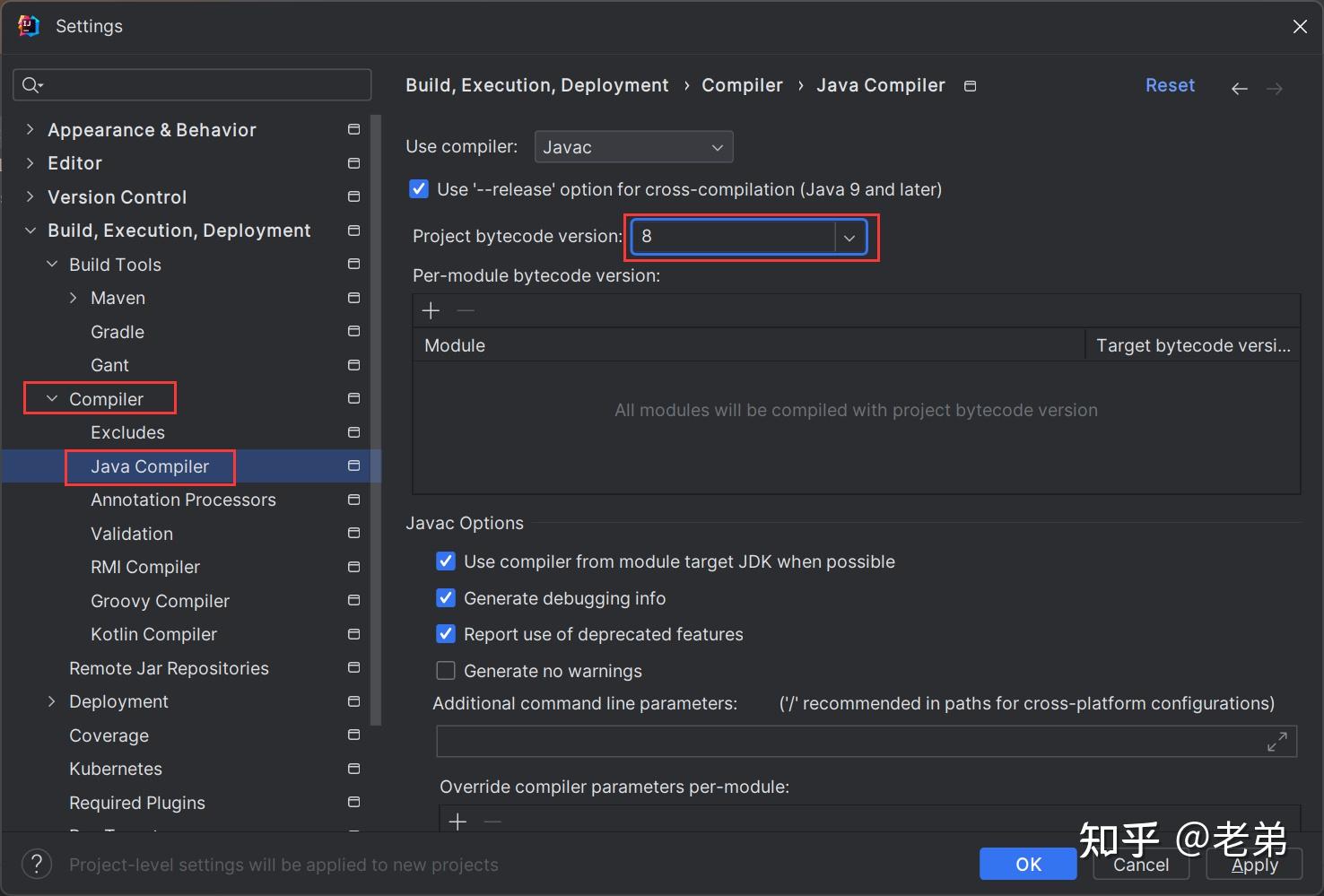Click the help question mark icon
The width and height of the screenshot is (1324, 896).
[x=36, y=864]
